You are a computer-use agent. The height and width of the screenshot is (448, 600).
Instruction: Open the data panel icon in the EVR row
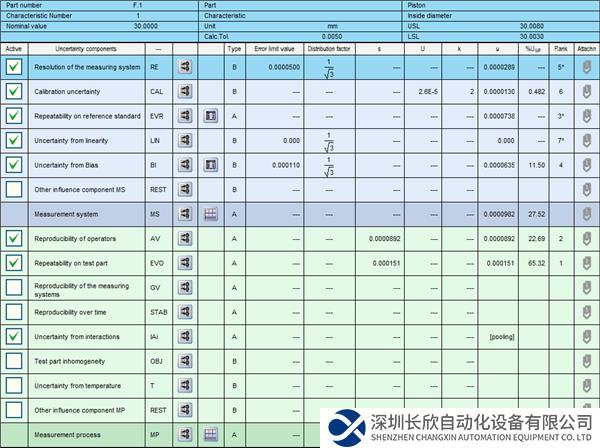tap(210, 116)
